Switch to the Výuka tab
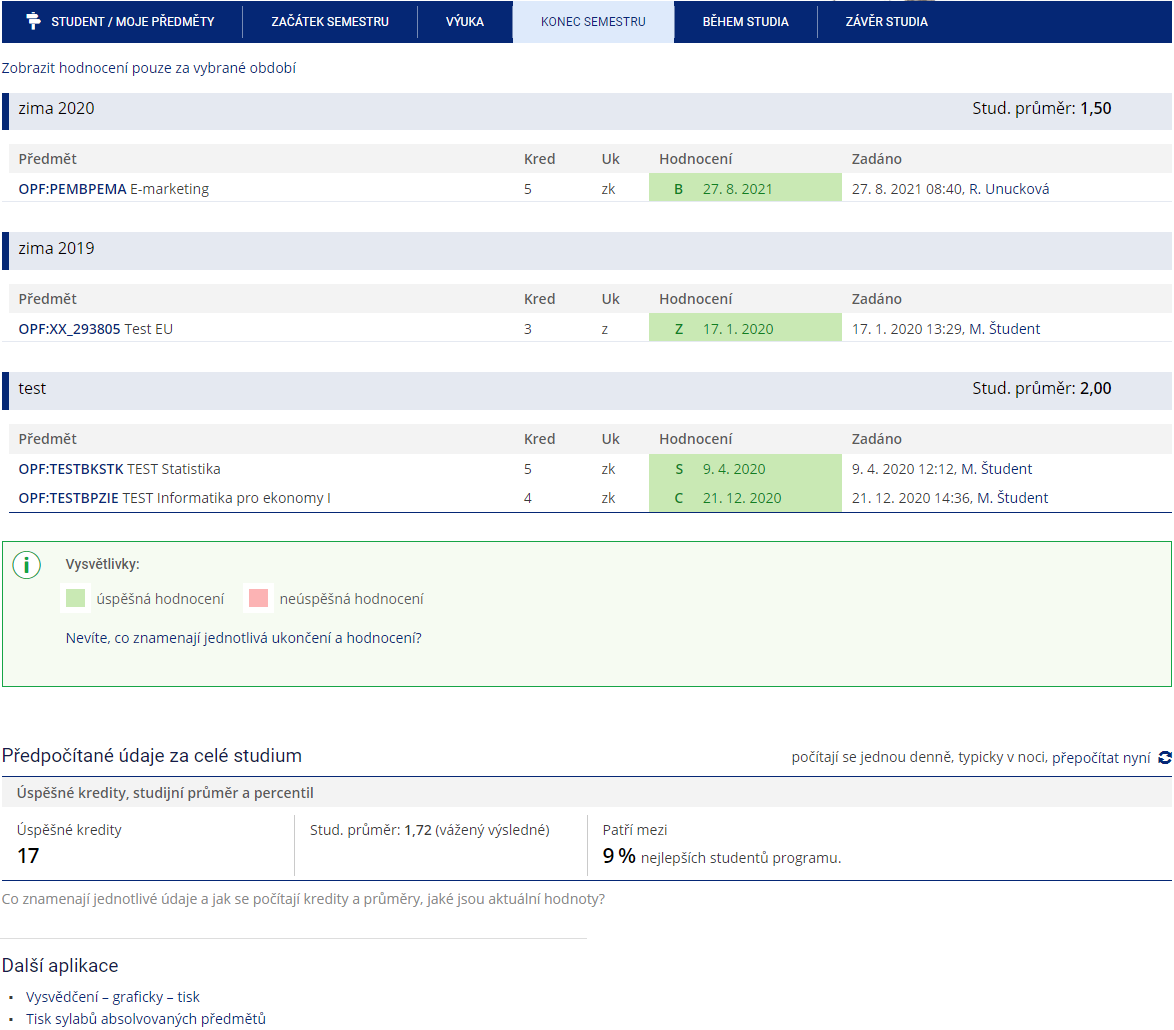 [x=465, y=22]
